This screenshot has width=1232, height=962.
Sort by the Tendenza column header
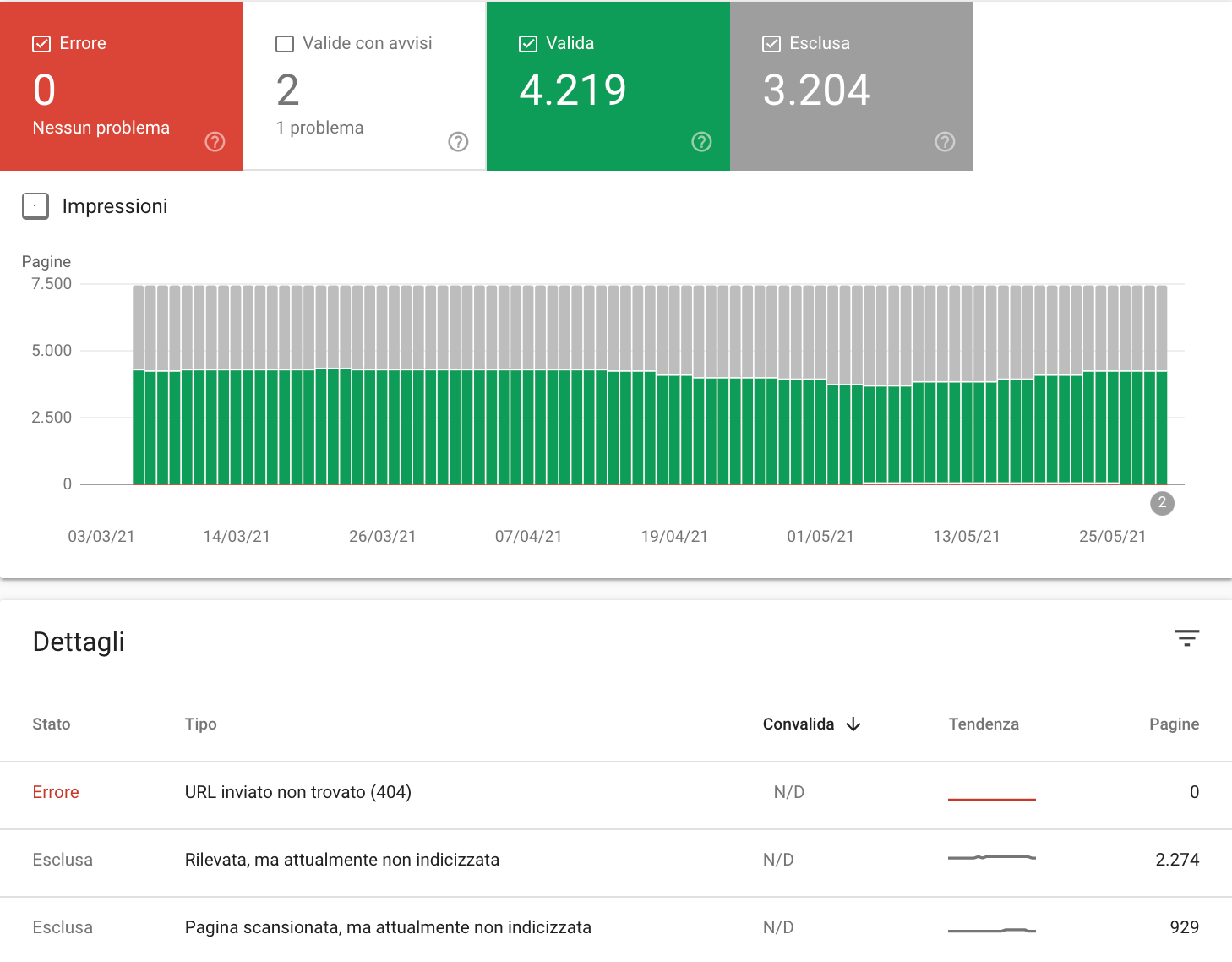[x=984, y=724]
